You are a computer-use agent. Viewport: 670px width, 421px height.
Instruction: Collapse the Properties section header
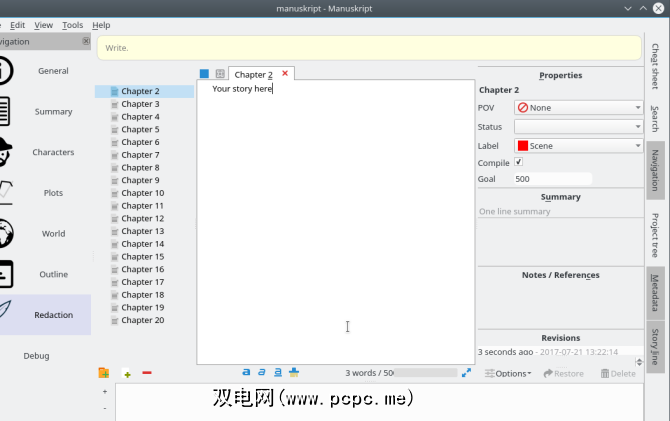click(561, 75)
